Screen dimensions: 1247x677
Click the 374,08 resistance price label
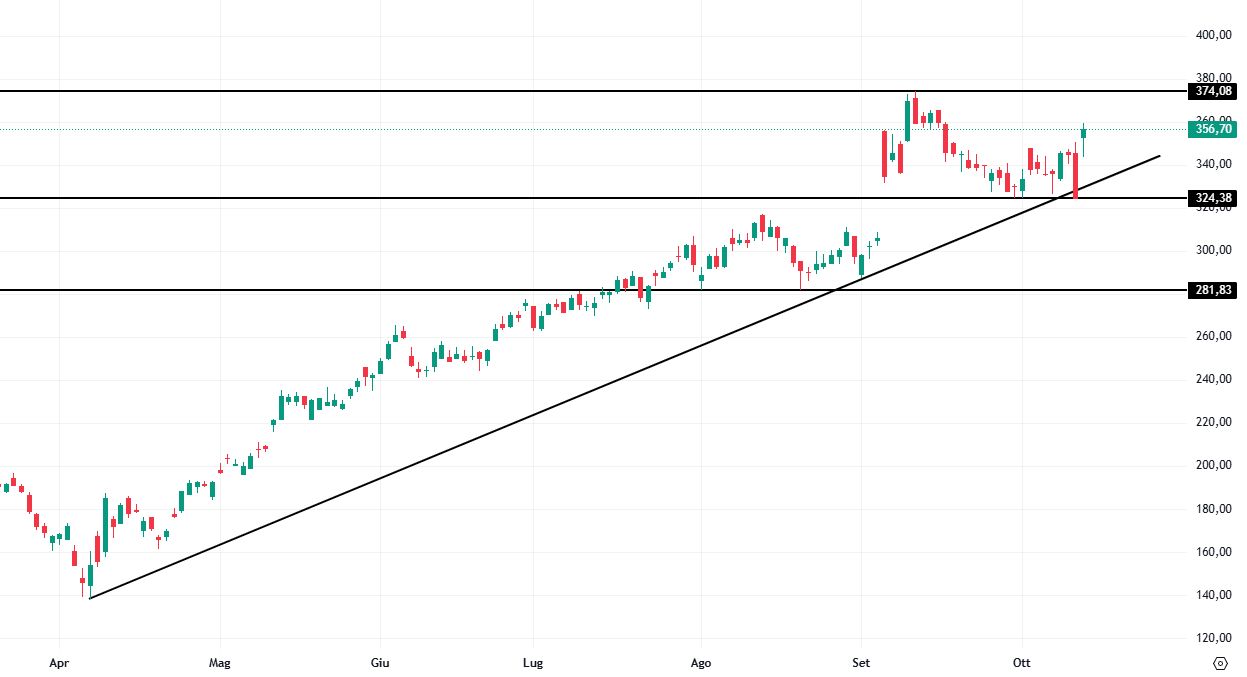pyautogui.click(x=1214, y=91)
